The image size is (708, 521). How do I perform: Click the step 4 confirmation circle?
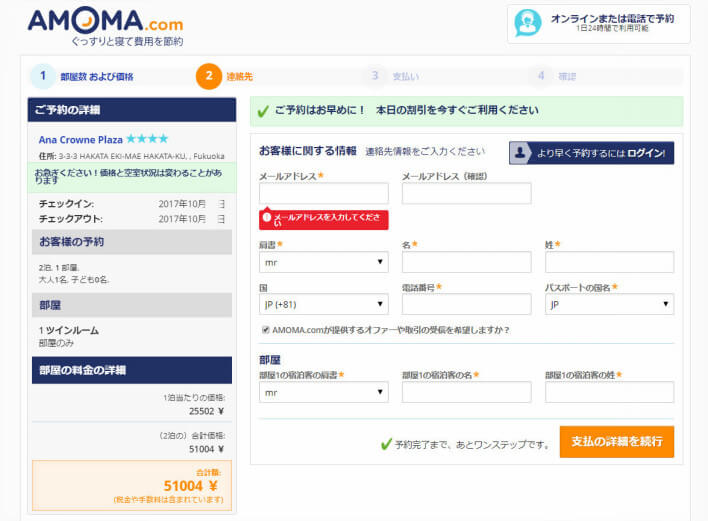coord(542,76)
